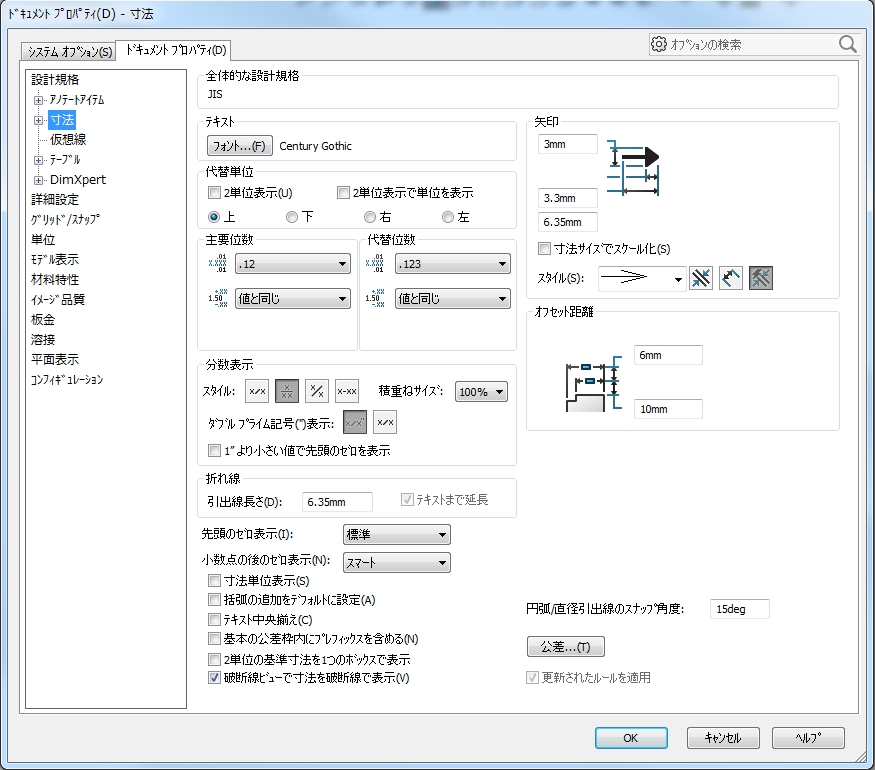Screen dimensions: 875x770
Task: Enable the 2単位表示 dual dimensions checkbox
Action: tap(214, 192)
